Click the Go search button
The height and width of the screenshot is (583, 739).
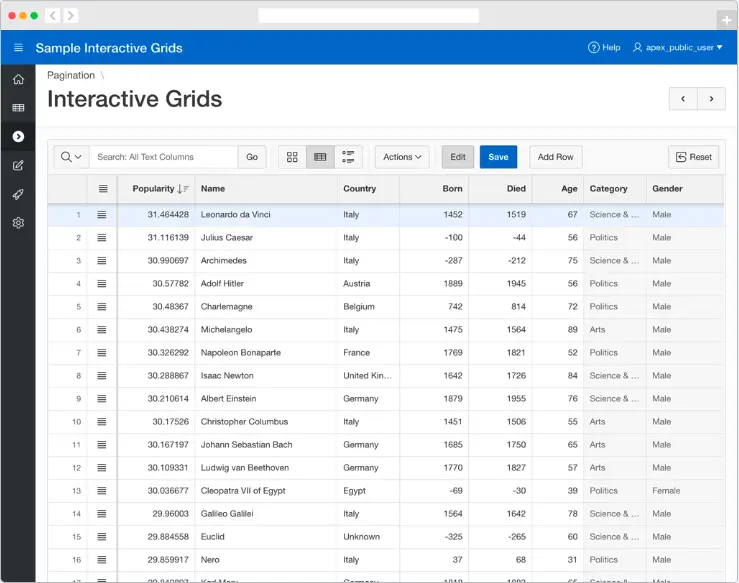[252, 157]
